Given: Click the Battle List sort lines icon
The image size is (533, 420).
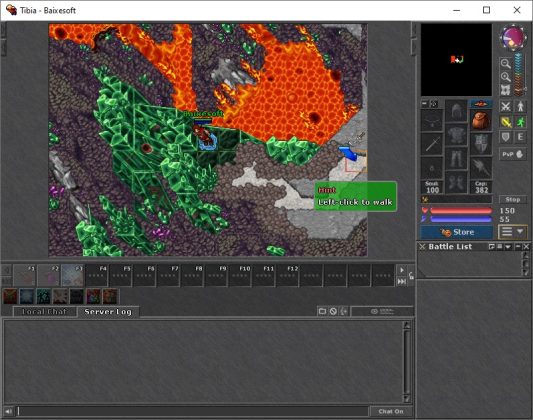Looking at the screenshot, I should click(499, 247).
